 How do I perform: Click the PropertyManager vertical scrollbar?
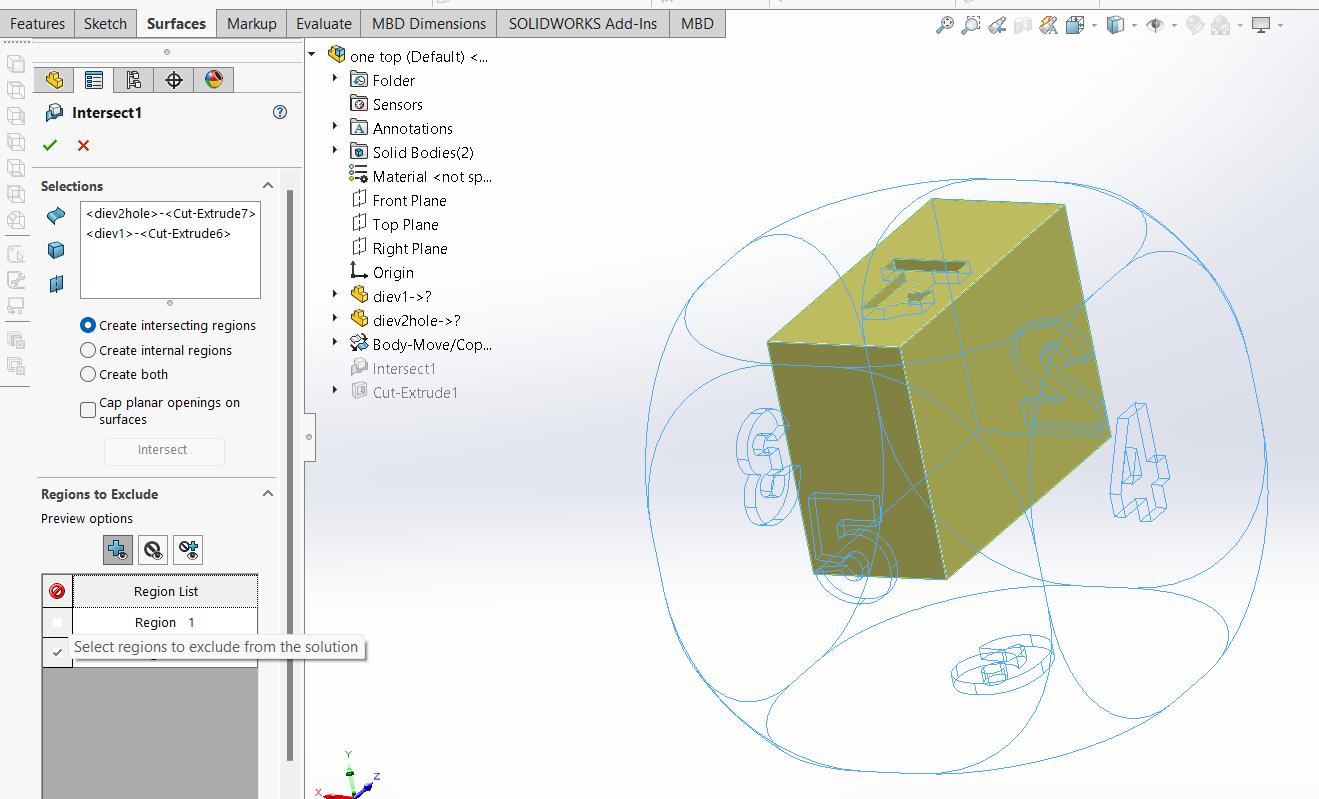click(x=290, y=475)
